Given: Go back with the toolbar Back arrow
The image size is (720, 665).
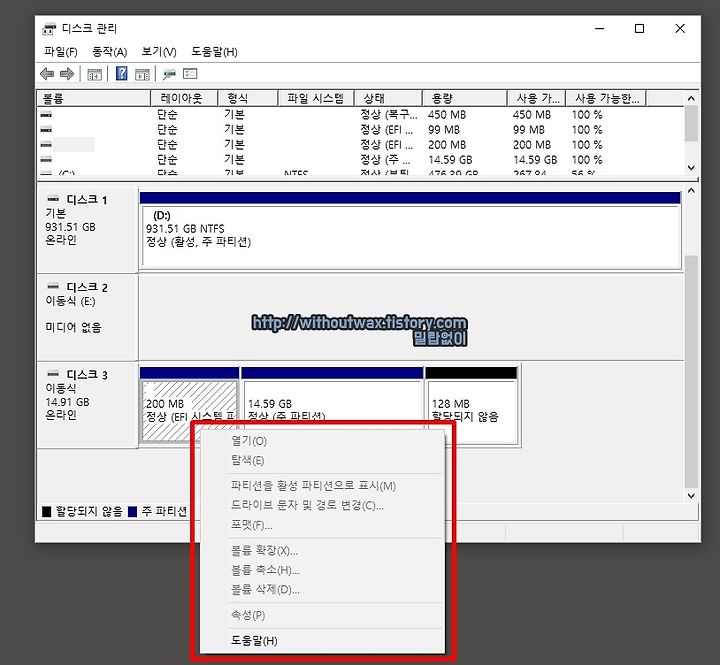Looking at the screenshot, I should pyautogui.click(x=47, y=73).
